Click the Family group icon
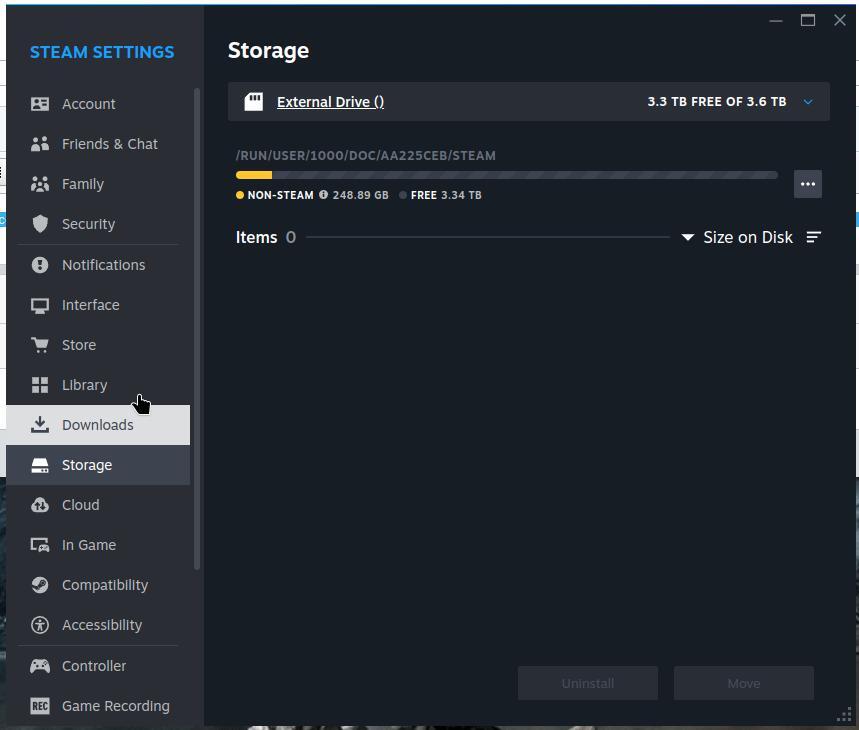This screenshot has height=730, width=859. point(39,184)
